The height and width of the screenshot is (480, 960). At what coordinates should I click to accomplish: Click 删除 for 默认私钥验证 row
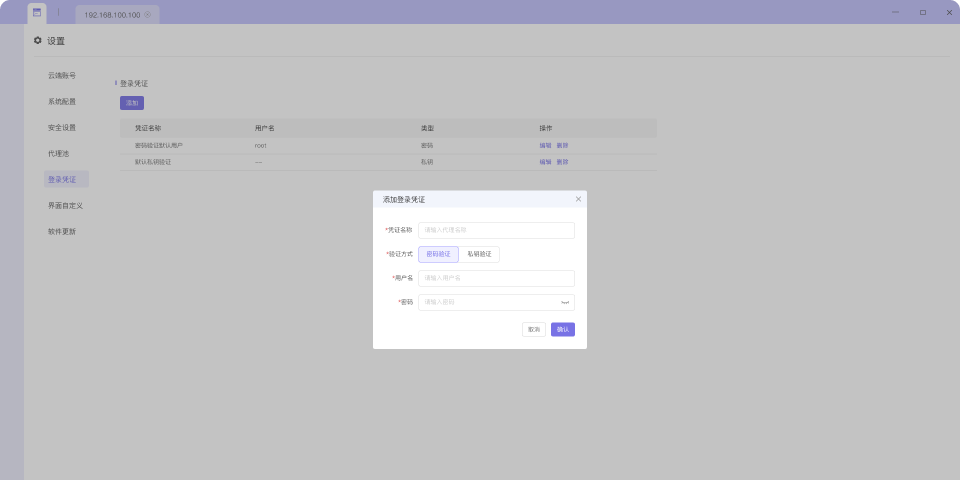pos(562,161)
